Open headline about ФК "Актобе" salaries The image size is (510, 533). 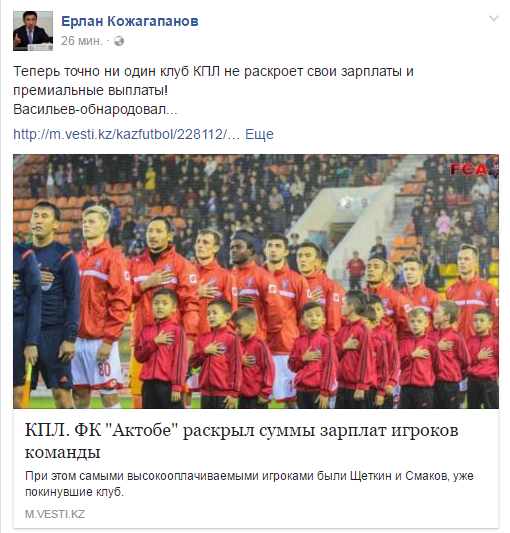[x=241, y=441]
